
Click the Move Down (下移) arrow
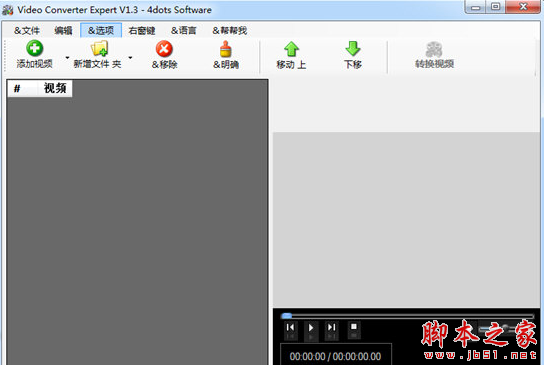[353, 49]
